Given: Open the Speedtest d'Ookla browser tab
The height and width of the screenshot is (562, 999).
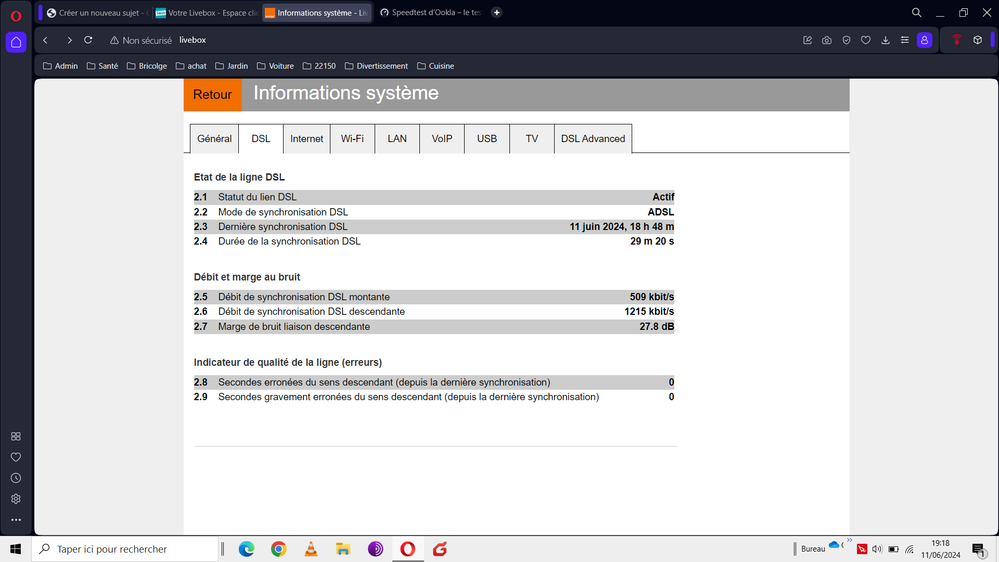Looking at the screenshot, I should click(x=431, y=13).
